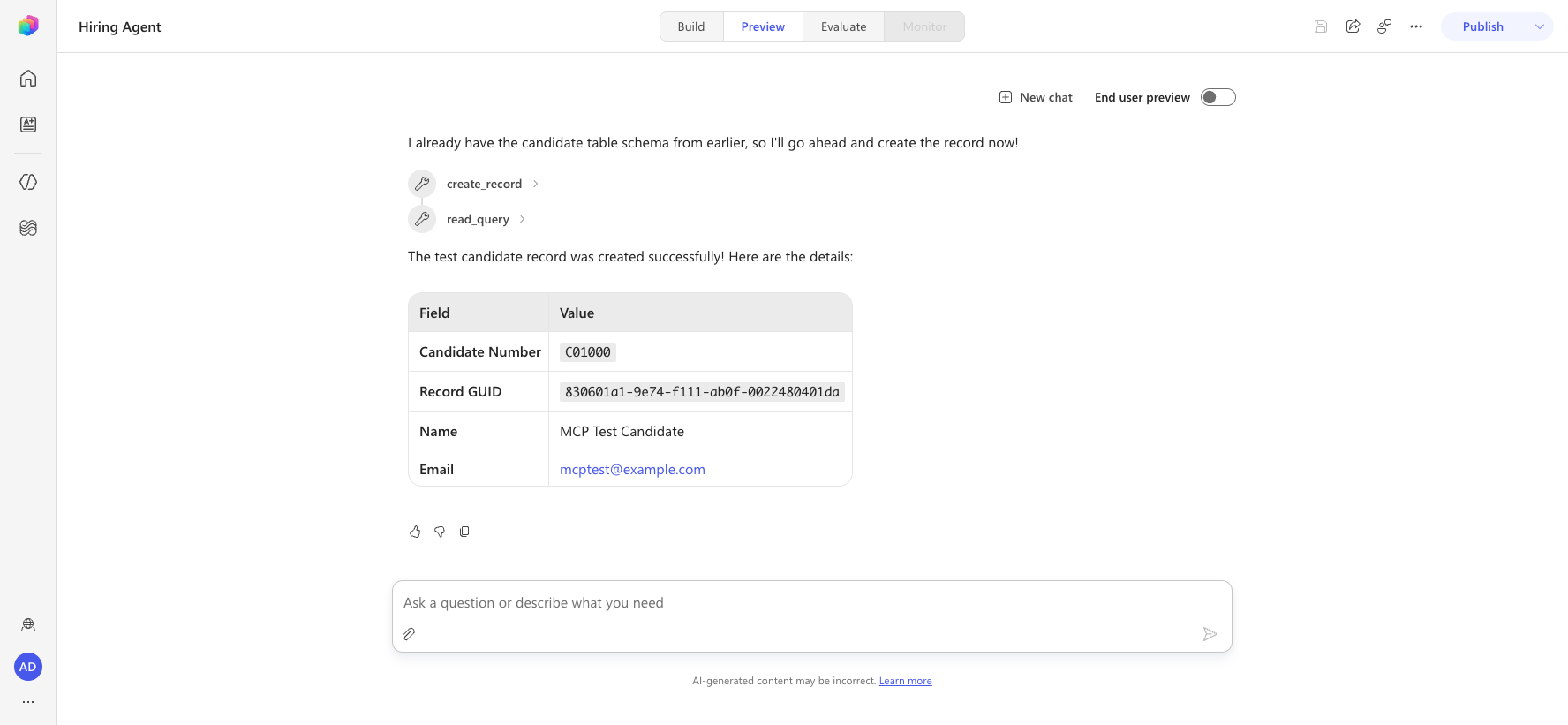Viewport: 1568px width, 725px height.
Task: Switch to the Evaluate tab
Action: [x=843, y=26]
